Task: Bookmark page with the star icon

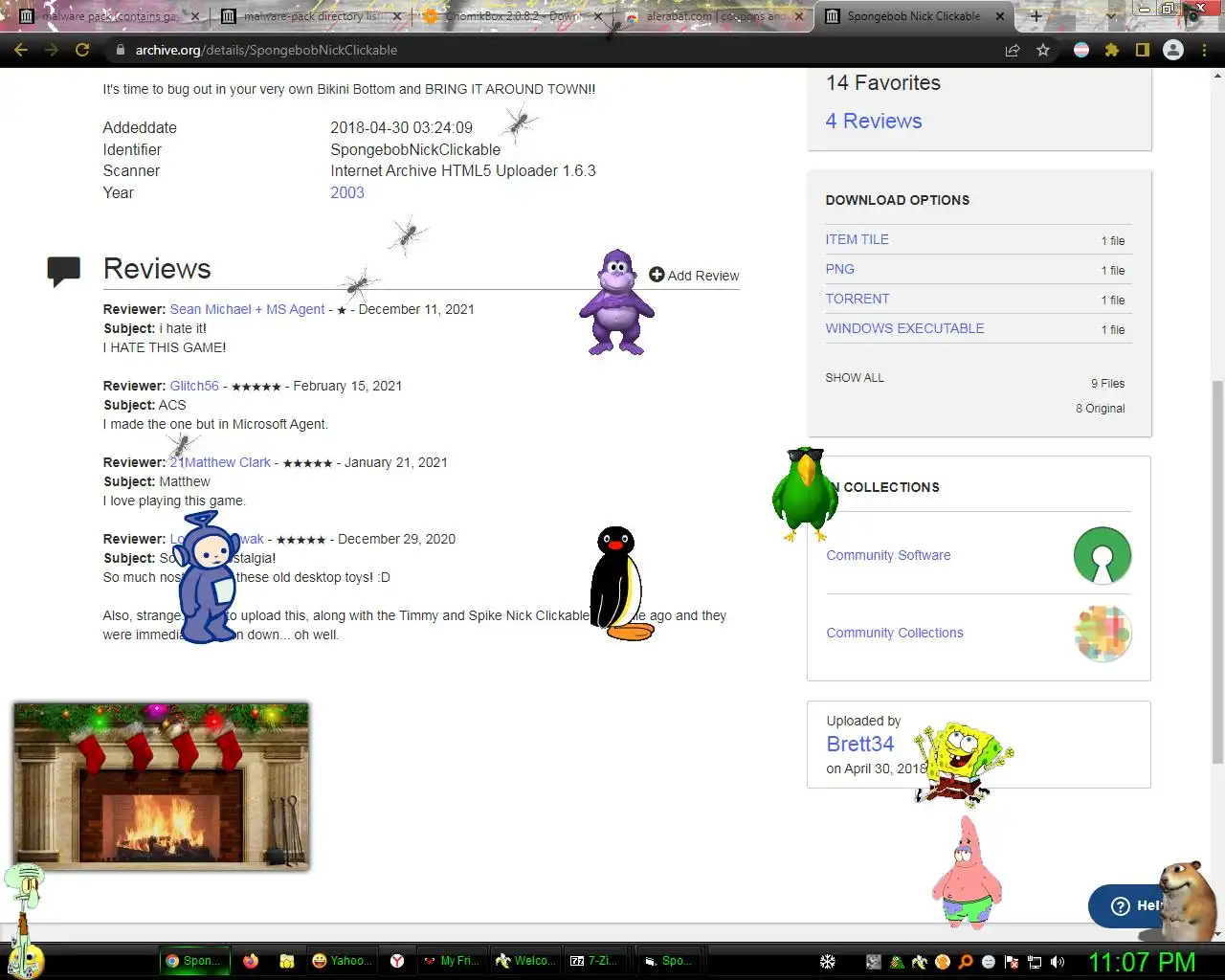Action: [1043, 50]
